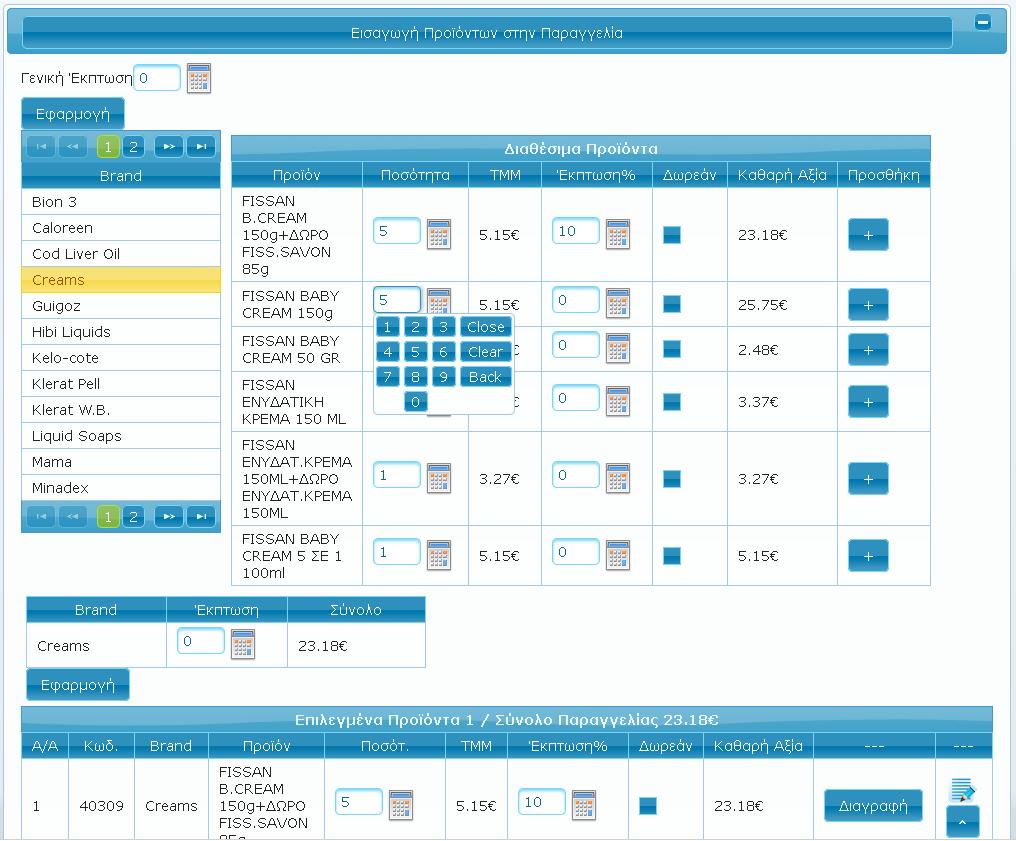Image resolution: width=1016 pixels, height=841 pixels.
Task: Toggle Δωρεάν for FISSAN BABY CREAM 50 GR
Action: coord(672,349)
